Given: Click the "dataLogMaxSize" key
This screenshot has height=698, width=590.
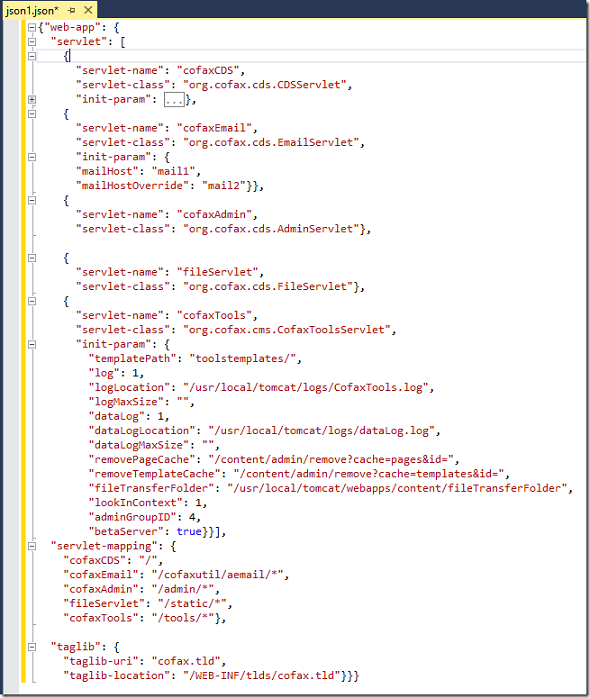Looking at the screenshot, I should coord(139,445).
